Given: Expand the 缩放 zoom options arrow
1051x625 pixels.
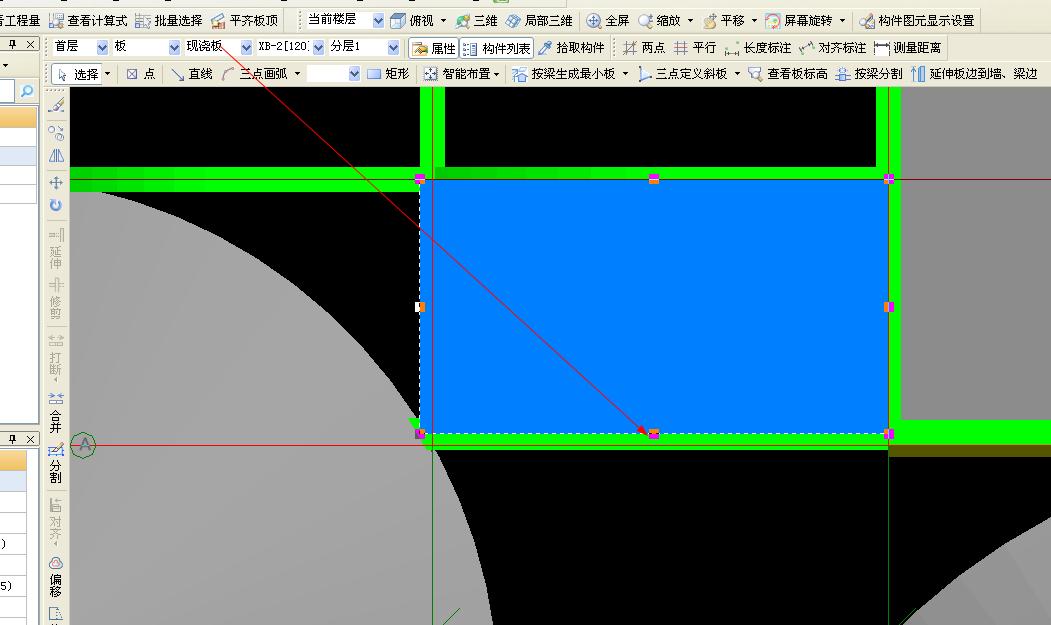Looking at the screenshot, I should click(690, 21).
